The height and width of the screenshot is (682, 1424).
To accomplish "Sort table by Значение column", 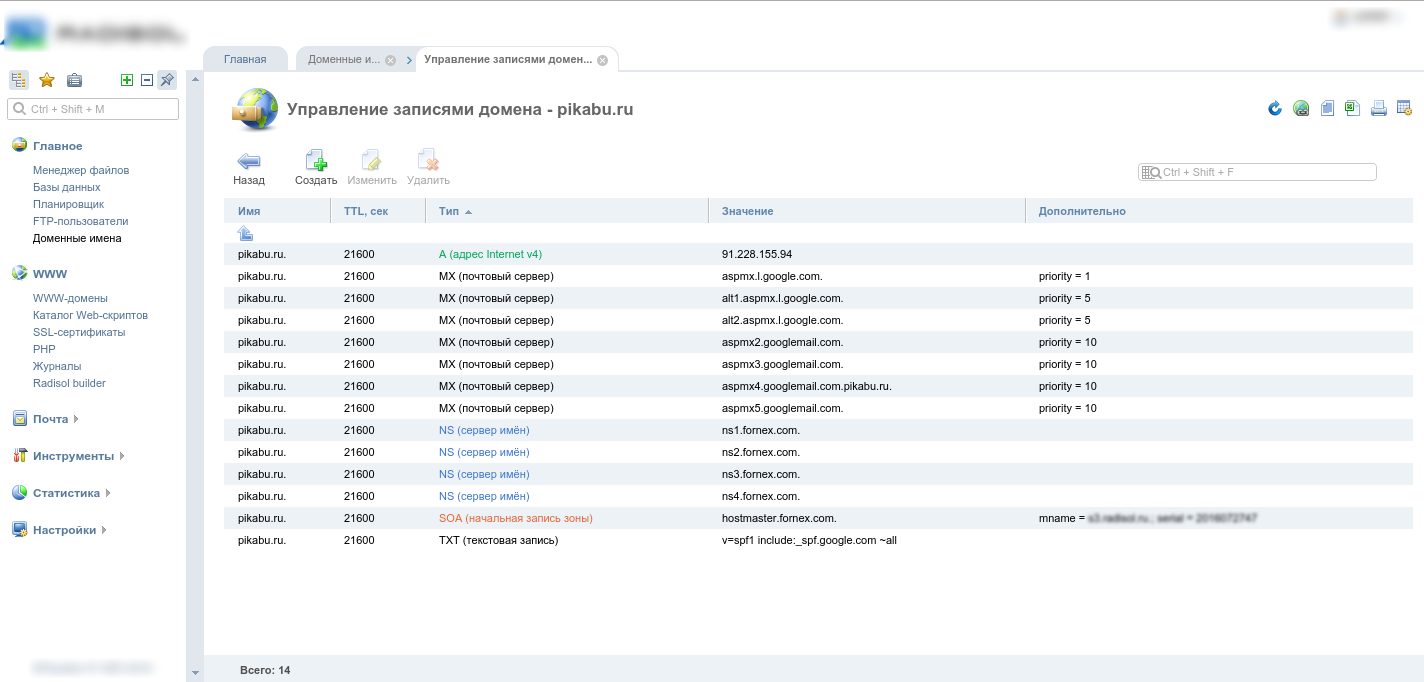I will click(867, 211).
